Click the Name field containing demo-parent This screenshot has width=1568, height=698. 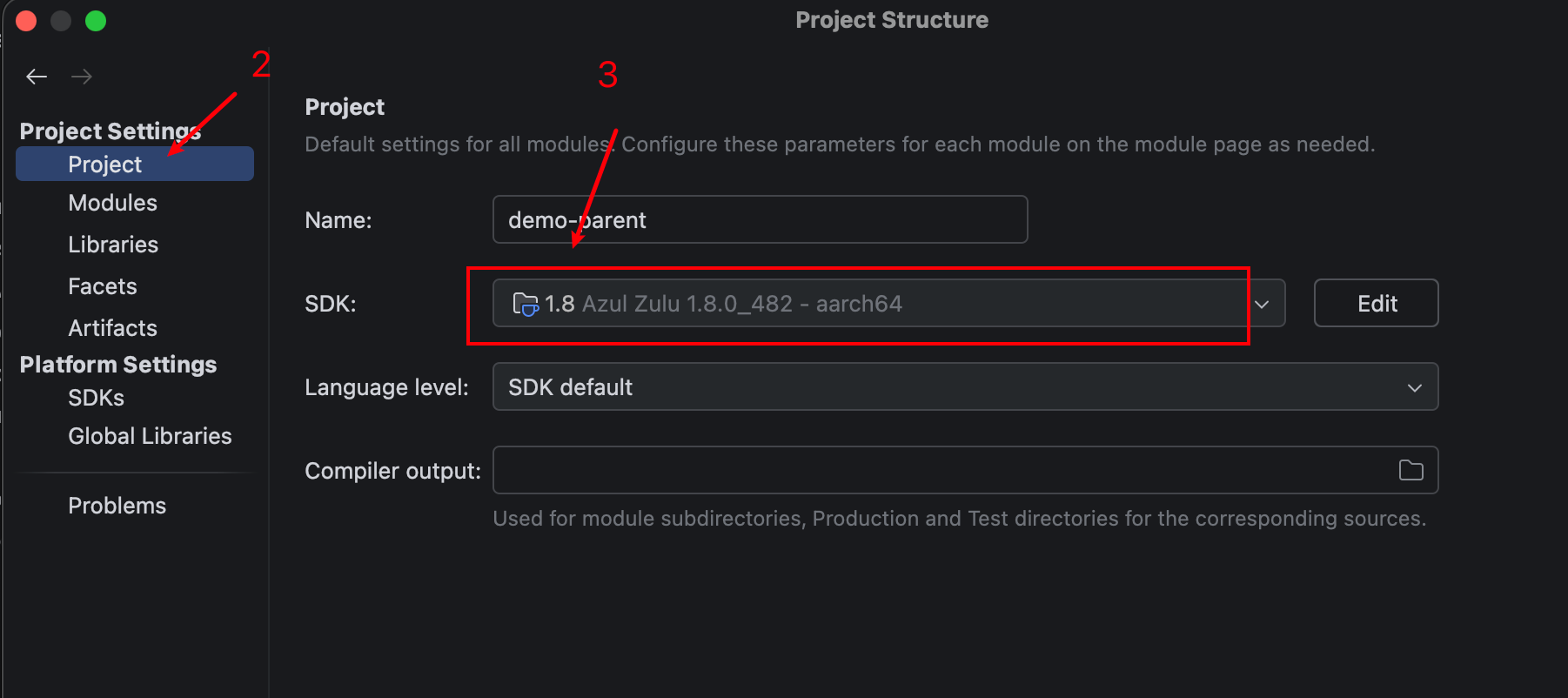pyautogui.click(x=760, y=219)
